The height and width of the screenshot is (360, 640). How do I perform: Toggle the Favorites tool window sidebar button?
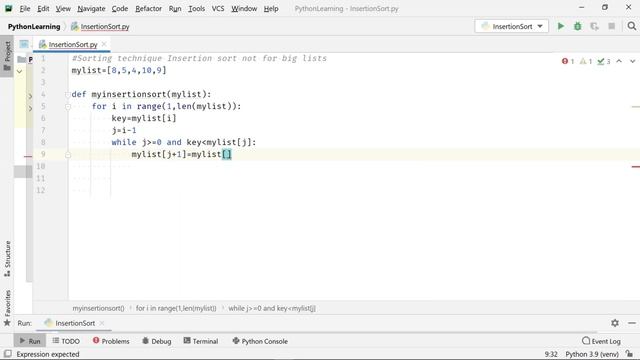tap(7, 308)
